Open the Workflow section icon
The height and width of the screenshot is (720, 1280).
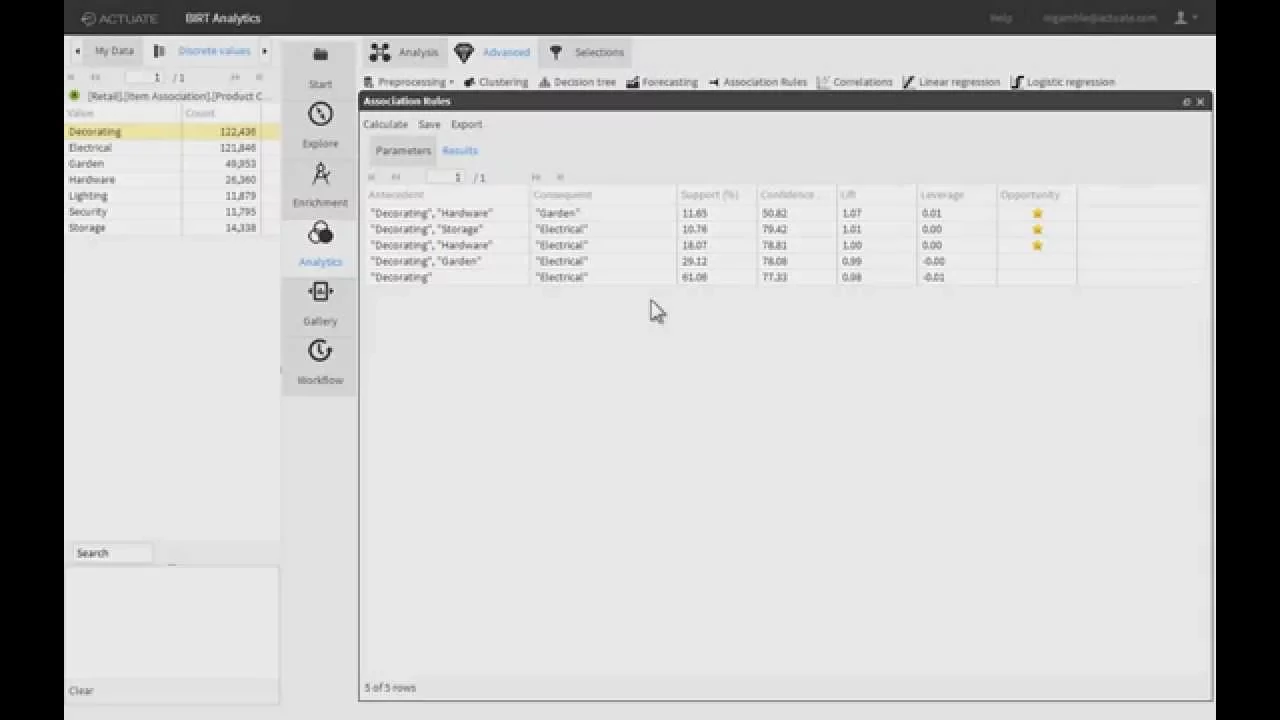pyautogui.click(x=320, y=351)
